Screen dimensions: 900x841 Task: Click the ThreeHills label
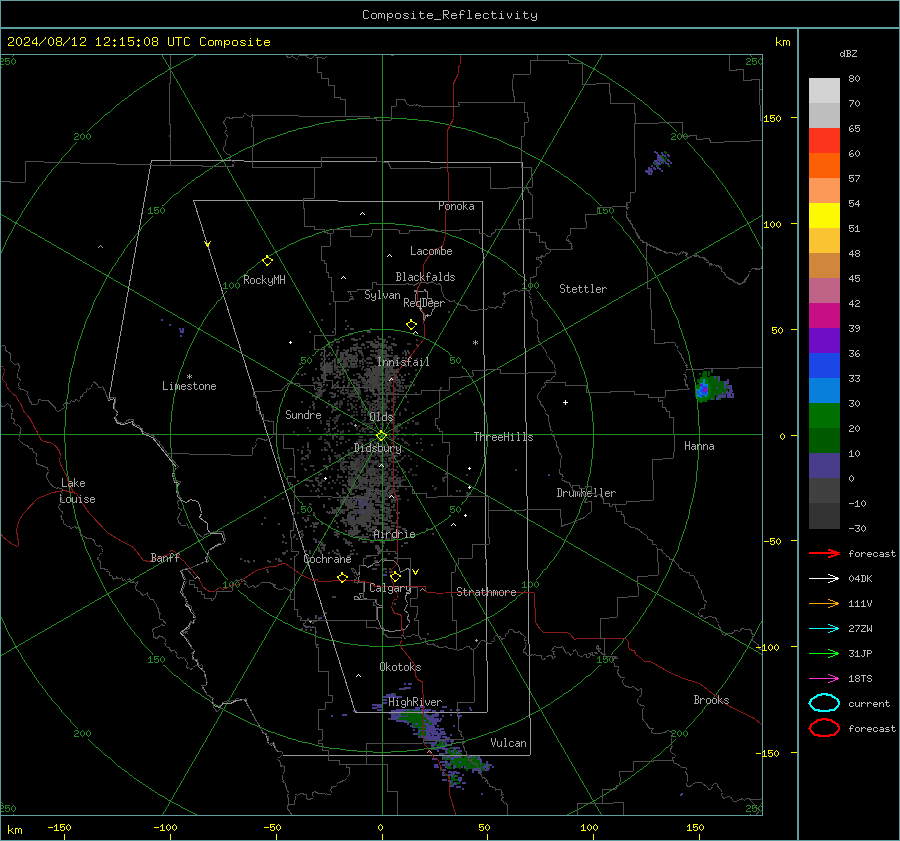click(x=503, y=437)
